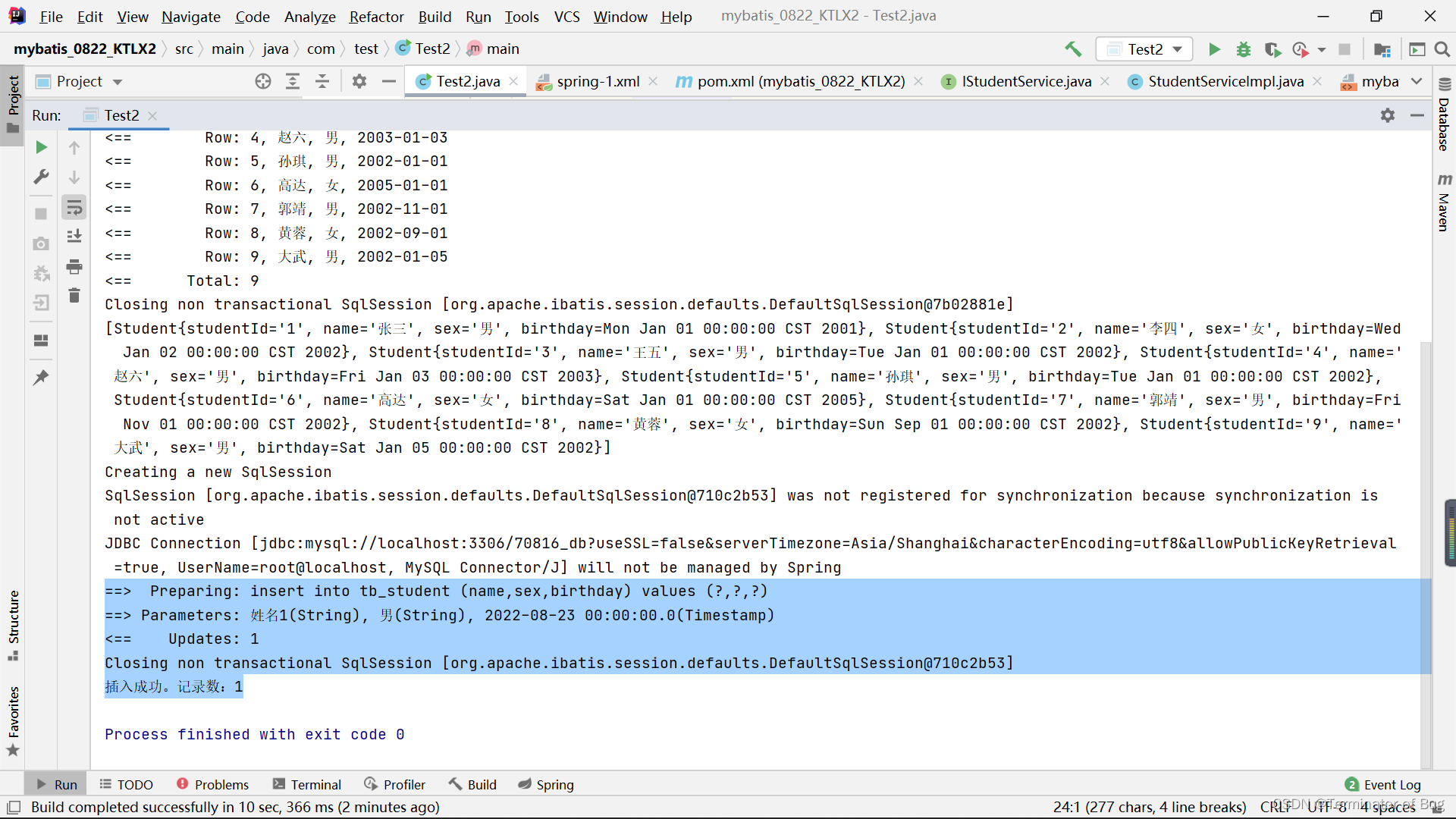Screen dimensions: 1456x819
Task: Toggle the Project side tab
Action: point(13,105)
